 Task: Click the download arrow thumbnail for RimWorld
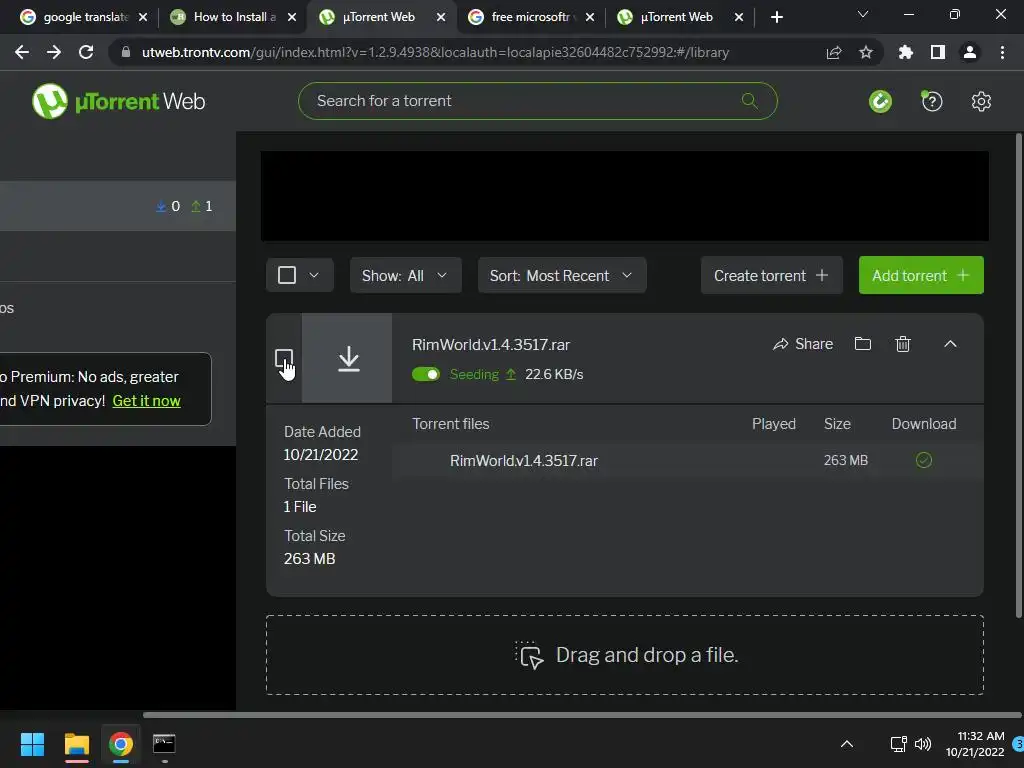(347, 358)
